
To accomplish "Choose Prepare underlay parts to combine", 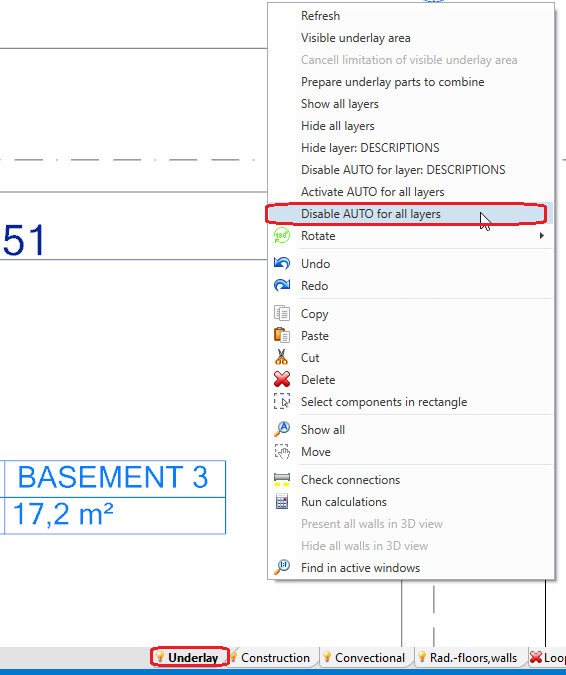I will pyautogui.click(x=393, y=82).
